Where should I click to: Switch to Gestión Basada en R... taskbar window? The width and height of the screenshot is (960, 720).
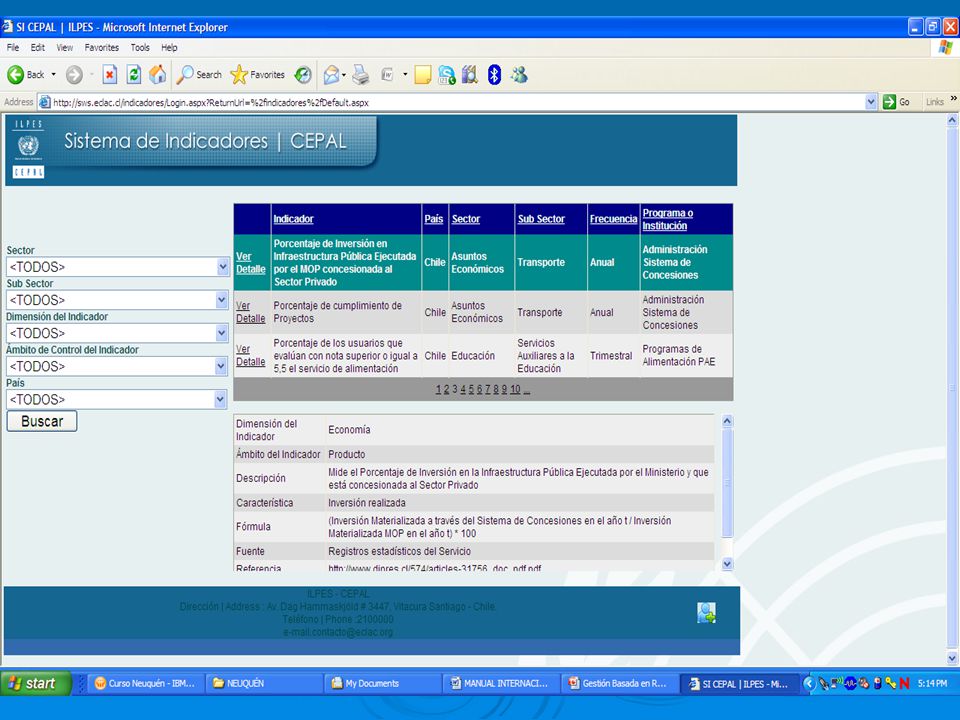click(x=618, y=683)
